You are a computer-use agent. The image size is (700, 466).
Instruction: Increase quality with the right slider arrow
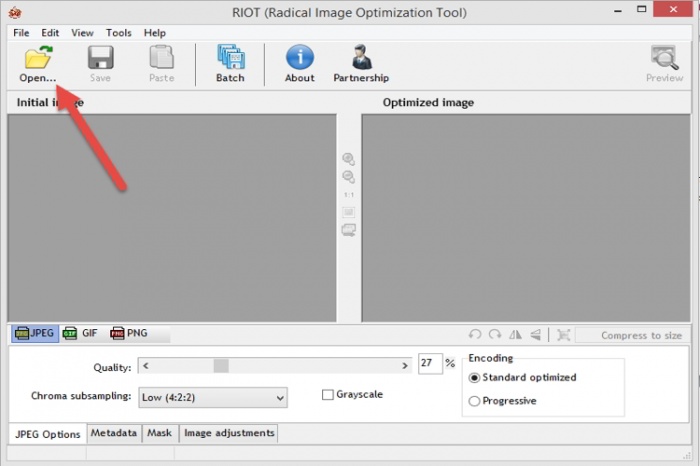[404, 366]
